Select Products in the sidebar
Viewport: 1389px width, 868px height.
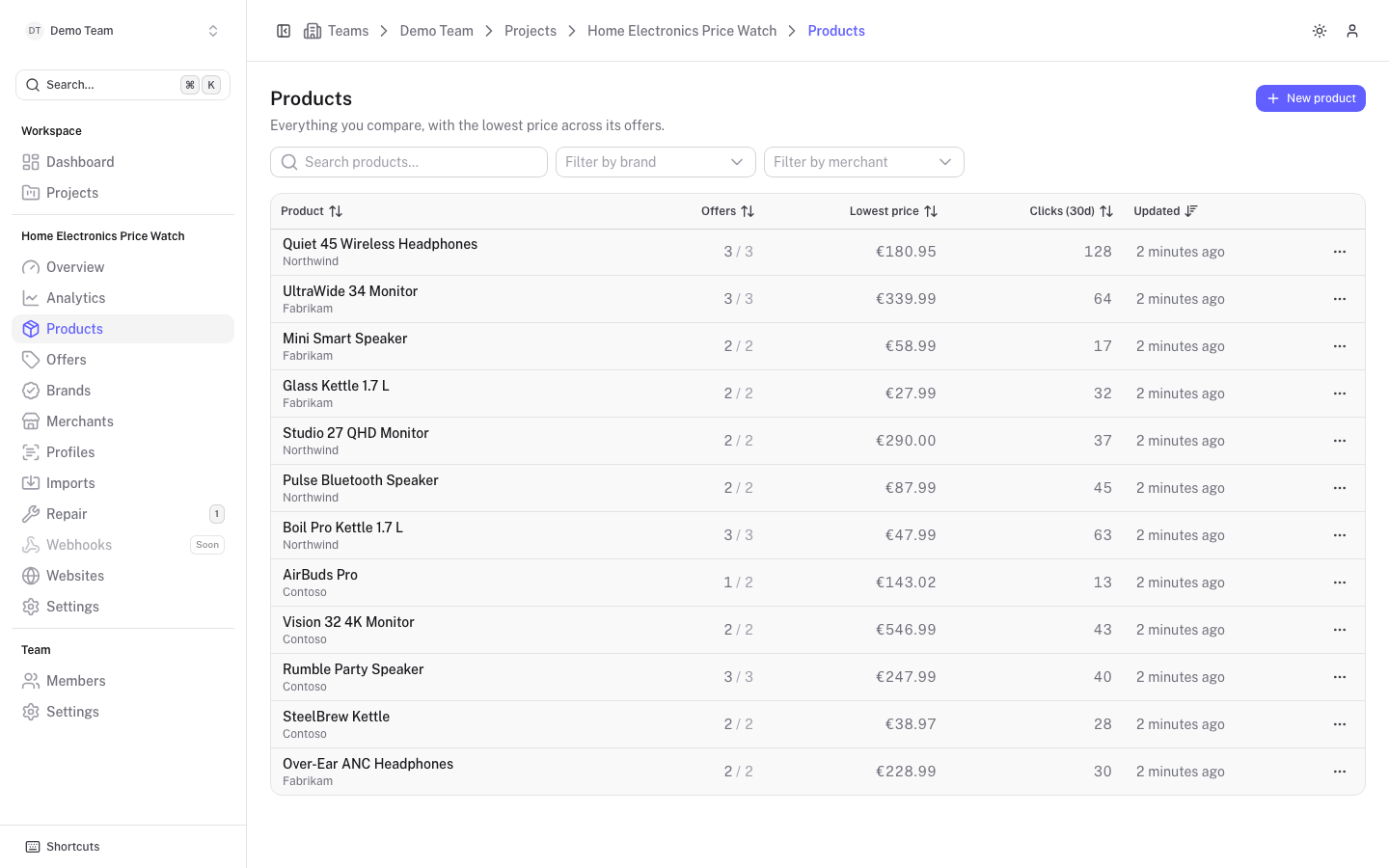pos(123,329)
